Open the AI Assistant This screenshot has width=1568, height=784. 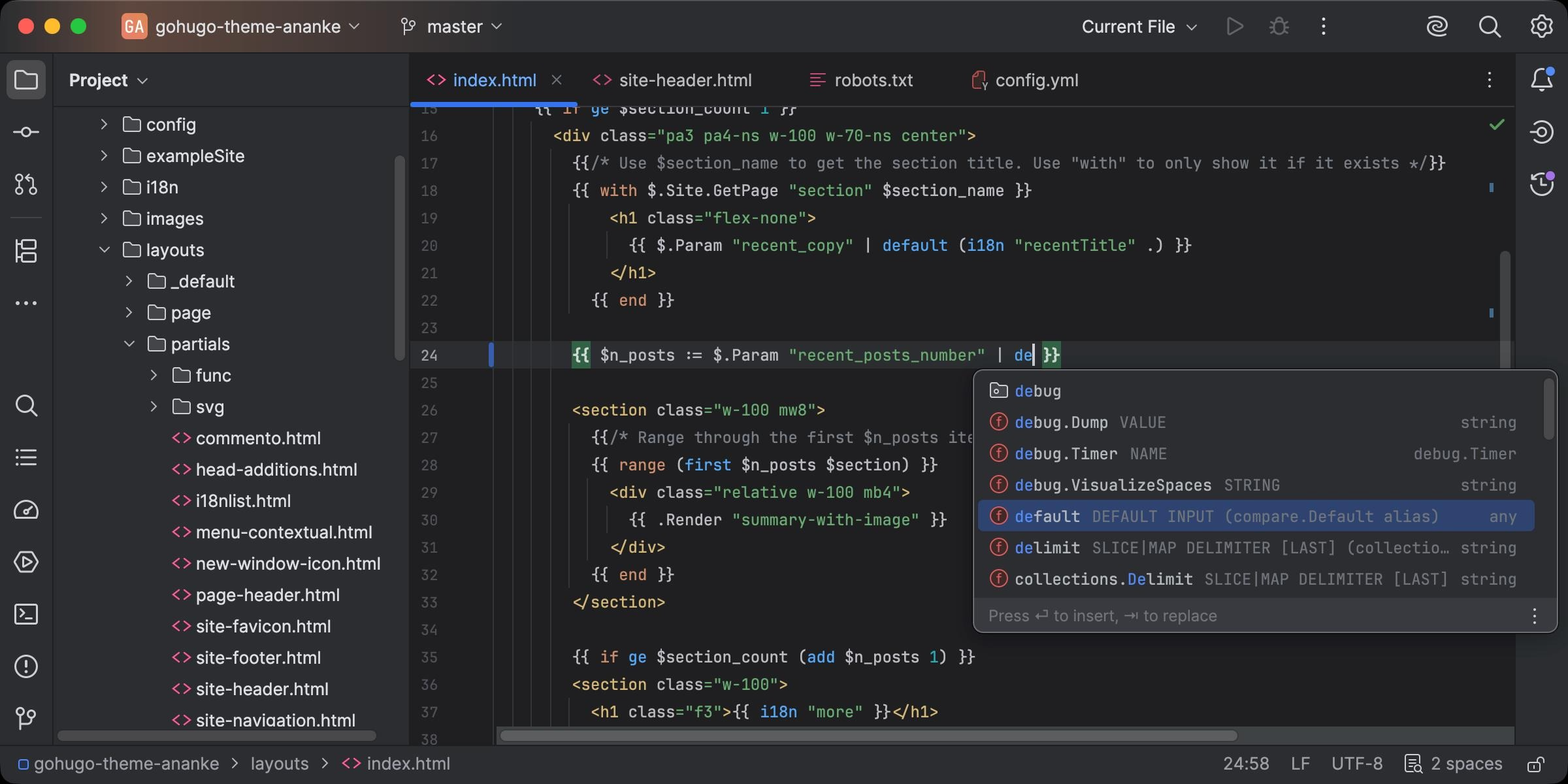tap(1437, 26)
